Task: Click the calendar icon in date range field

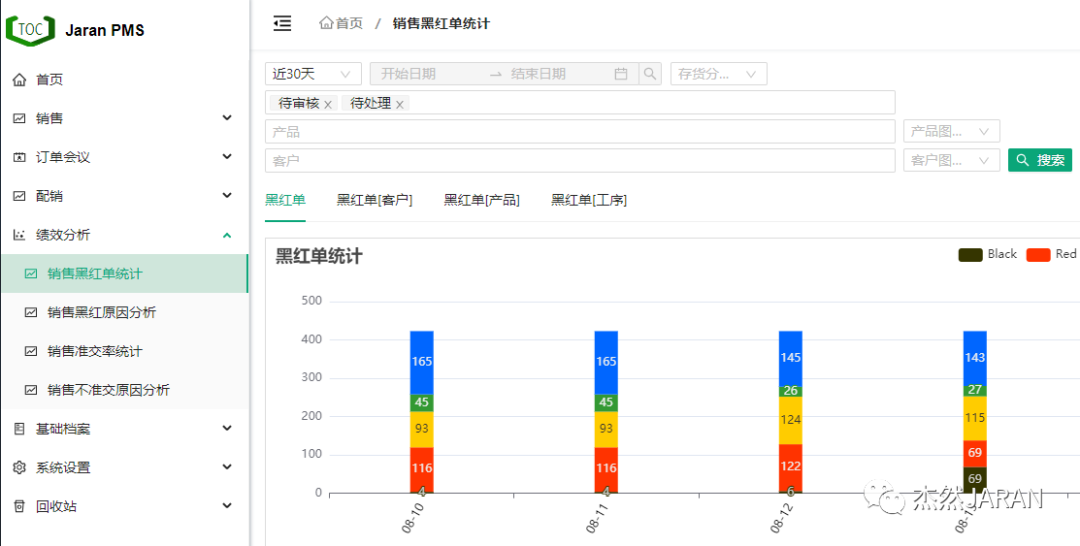Action: (x=620, y=74)
